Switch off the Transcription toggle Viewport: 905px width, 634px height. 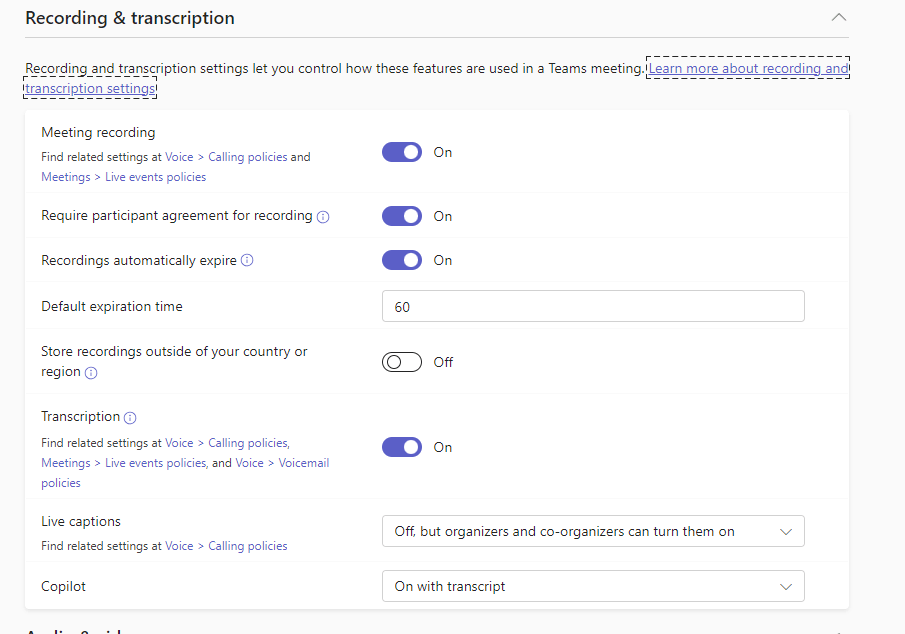pos(402,447)
